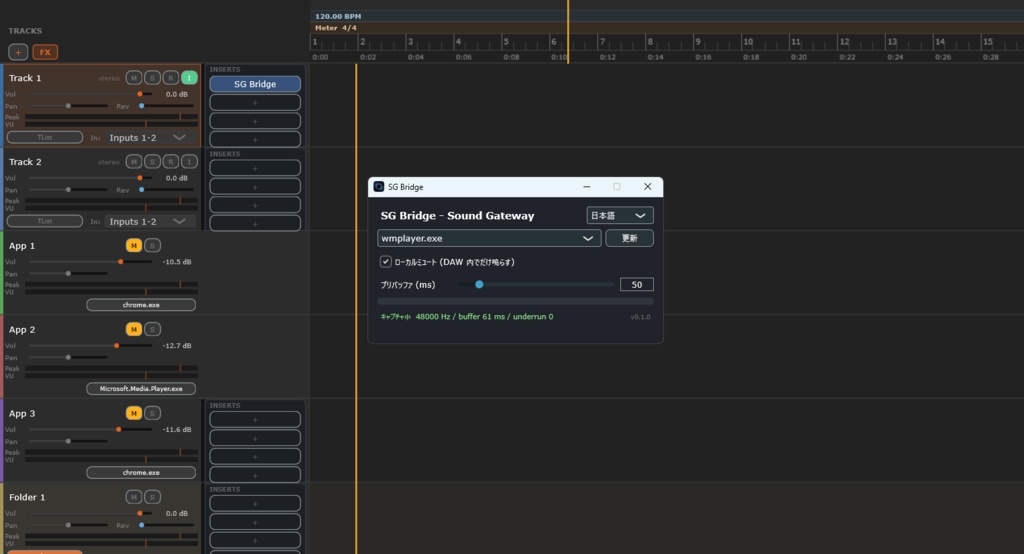Viewport: 1024px width, 554px height.
Task: Solo the App 2 track
Action: 152,329
